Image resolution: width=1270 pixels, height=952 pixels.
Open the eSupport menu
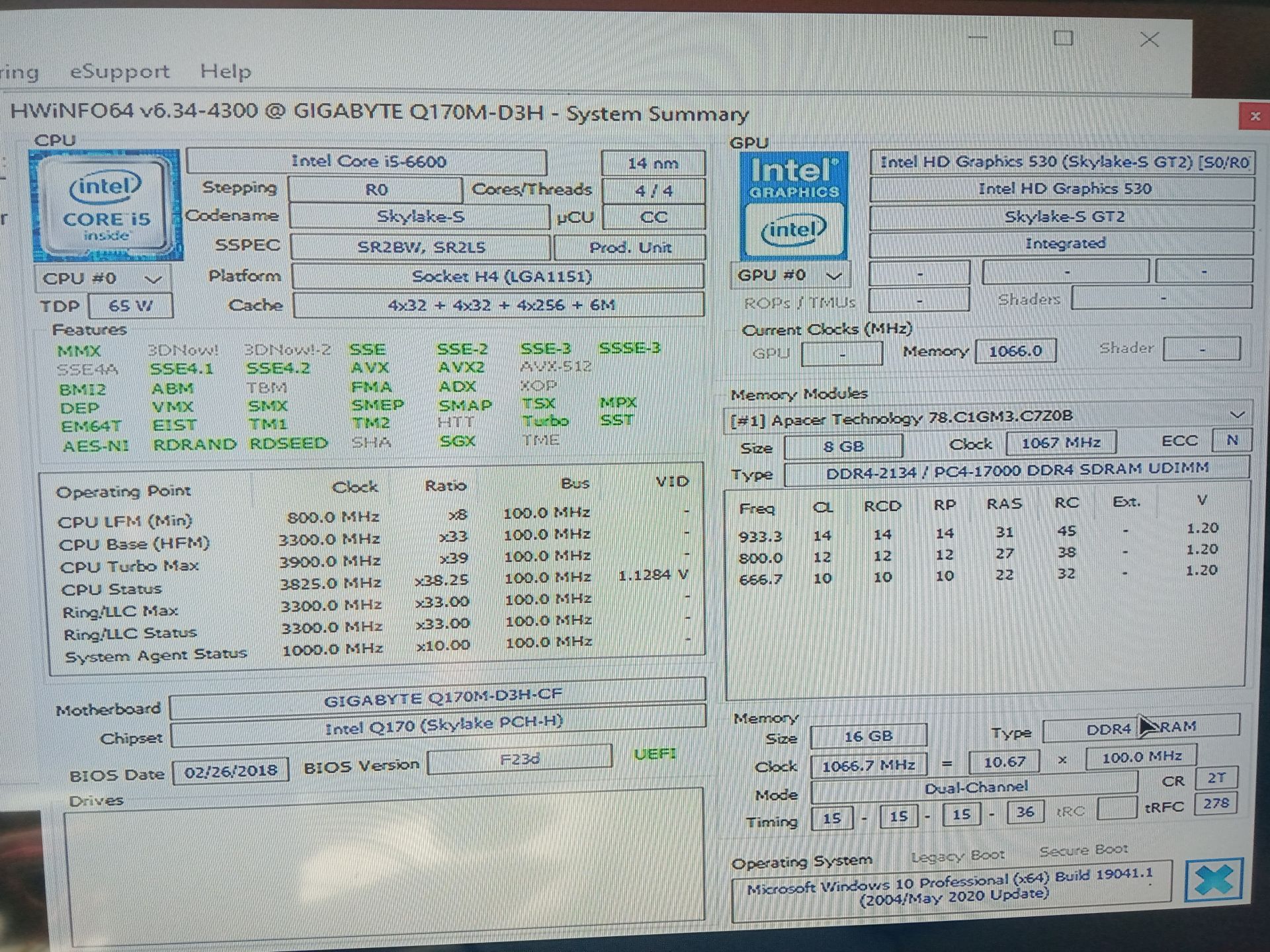point(120,71)
